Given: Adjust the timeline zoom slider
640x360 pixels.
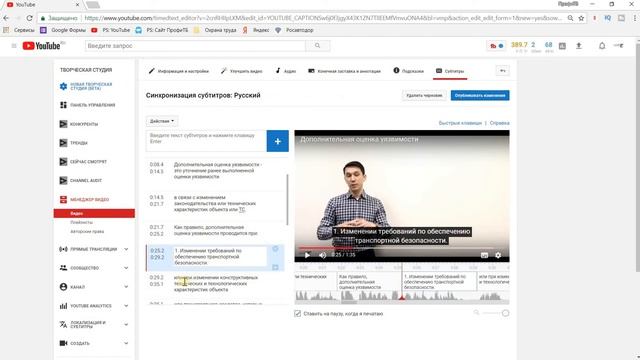Looking at the screenshot, I should click(x=495, y=313).
